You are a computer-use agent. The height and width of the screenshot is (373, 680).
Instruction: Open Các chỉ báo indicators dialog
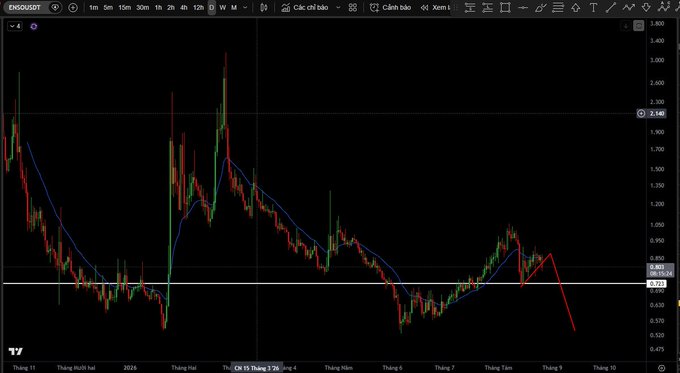[x=304, y=7]
